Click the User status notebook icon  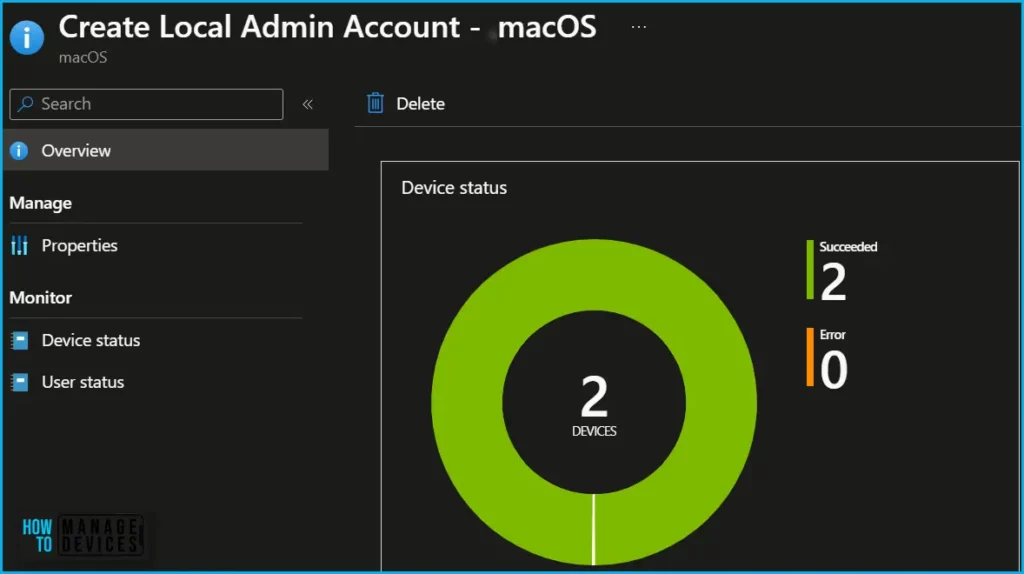coord(20,382)
